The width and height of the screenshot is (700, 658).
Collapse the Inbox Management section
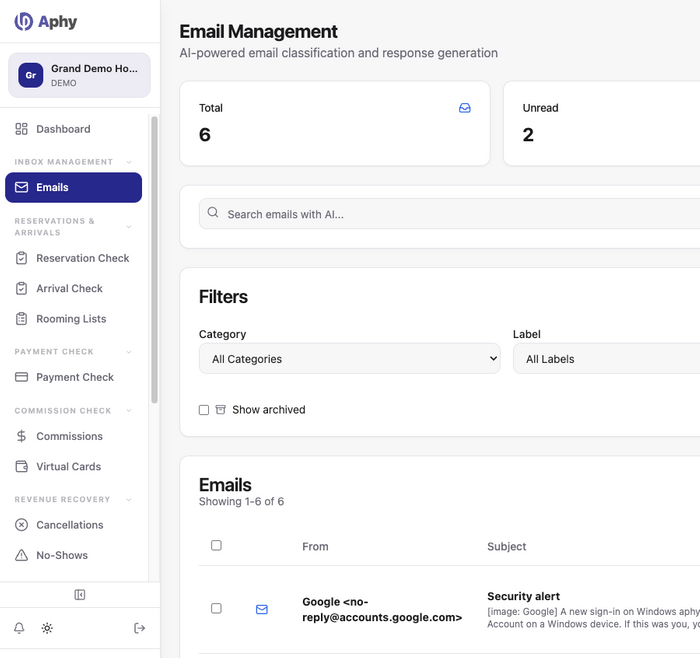pyautogui.click(x=129, y=162)
